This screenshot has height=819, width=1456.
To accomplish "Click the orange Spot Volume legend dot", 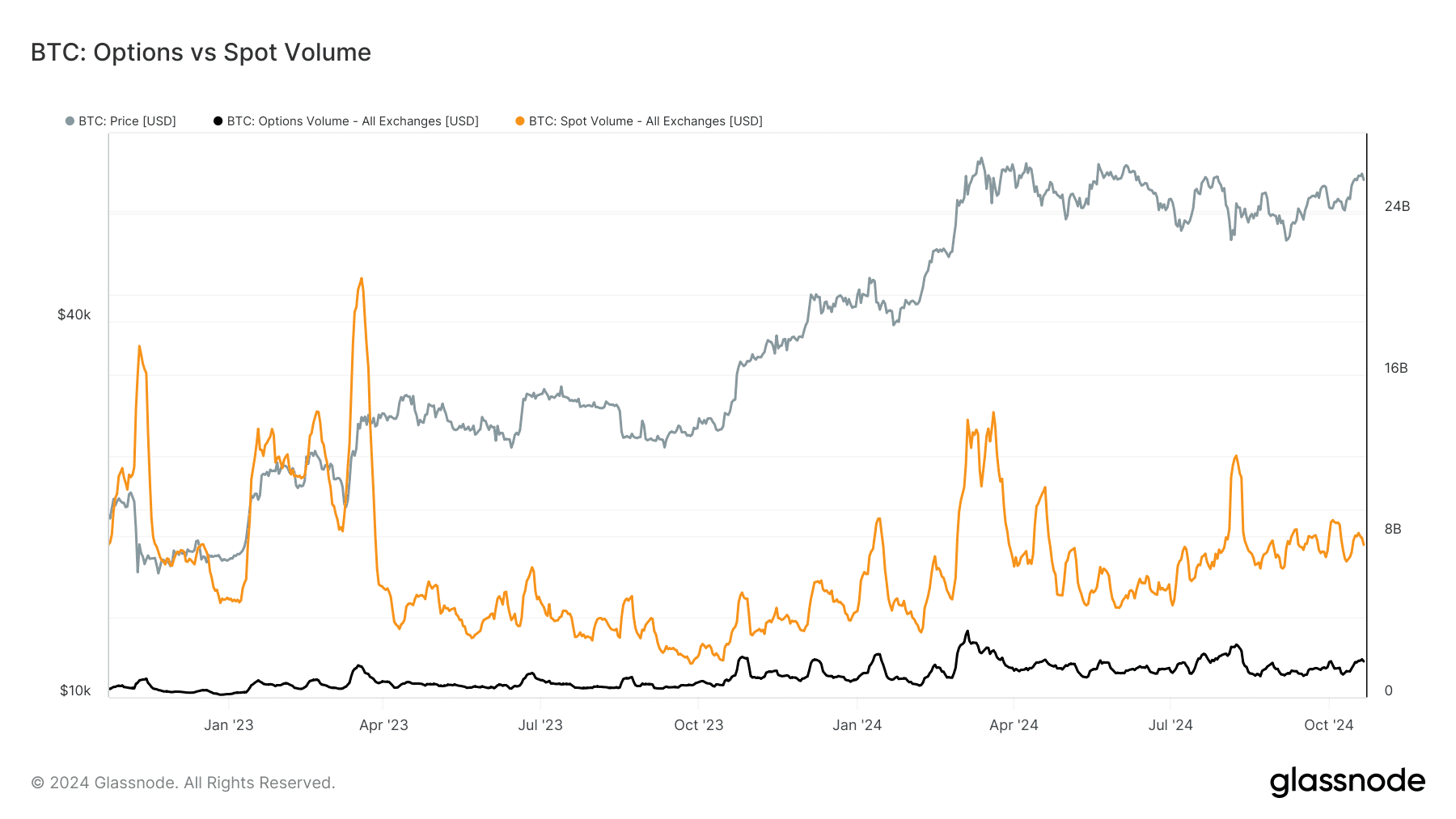I will click(x=519, y=121).
